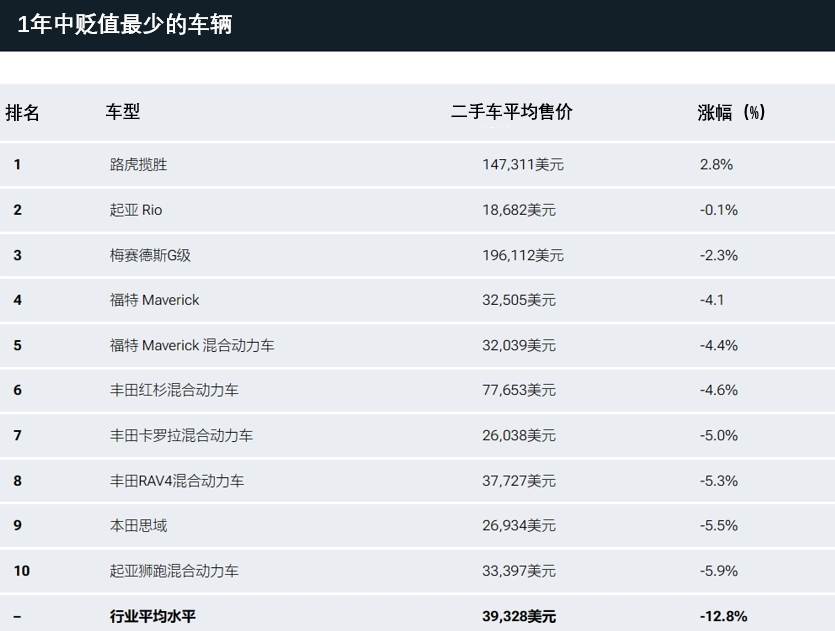Select rank number 1 cell
Screen dimensions: 835x631
coord(18,164)
